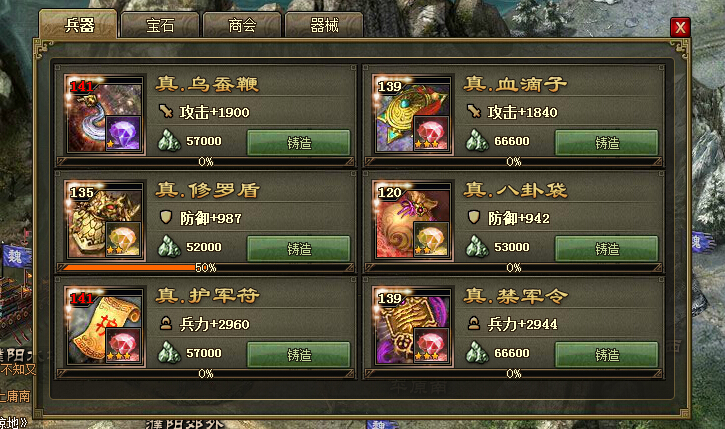Click the 真.禁军令 token item icon
The image size is (725, 429).
[412, 327]
